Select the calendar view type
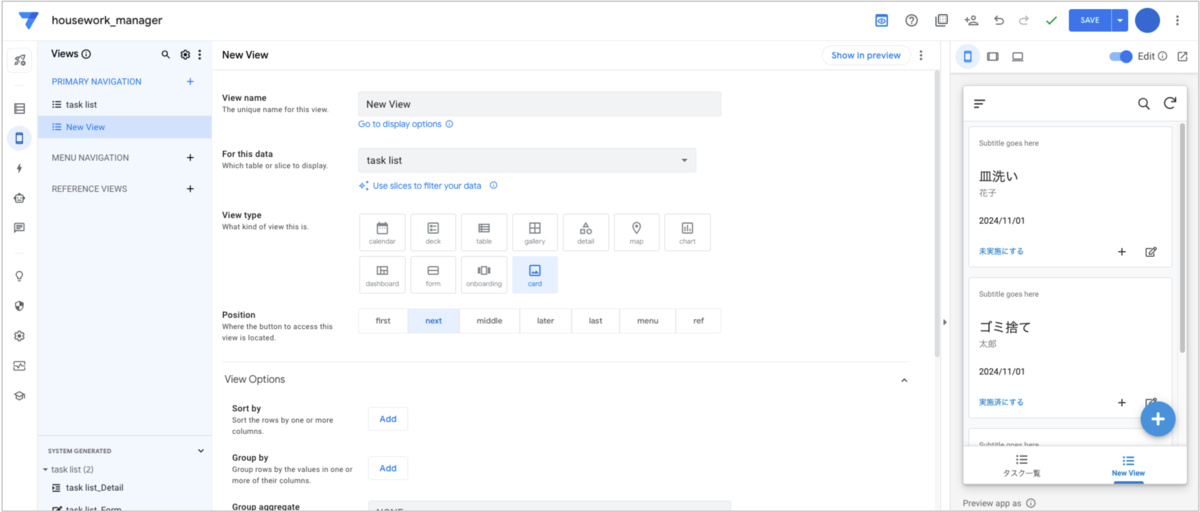 (x=382, y=232)
